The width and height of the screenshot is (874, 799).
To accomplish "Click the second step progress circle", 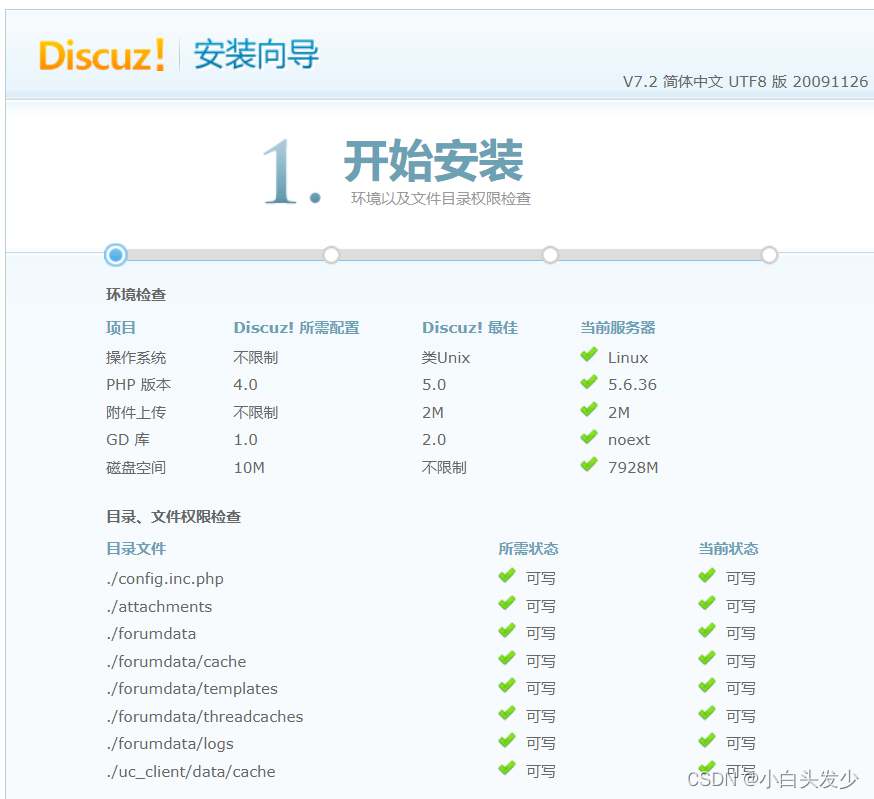I will coord(331,255).
